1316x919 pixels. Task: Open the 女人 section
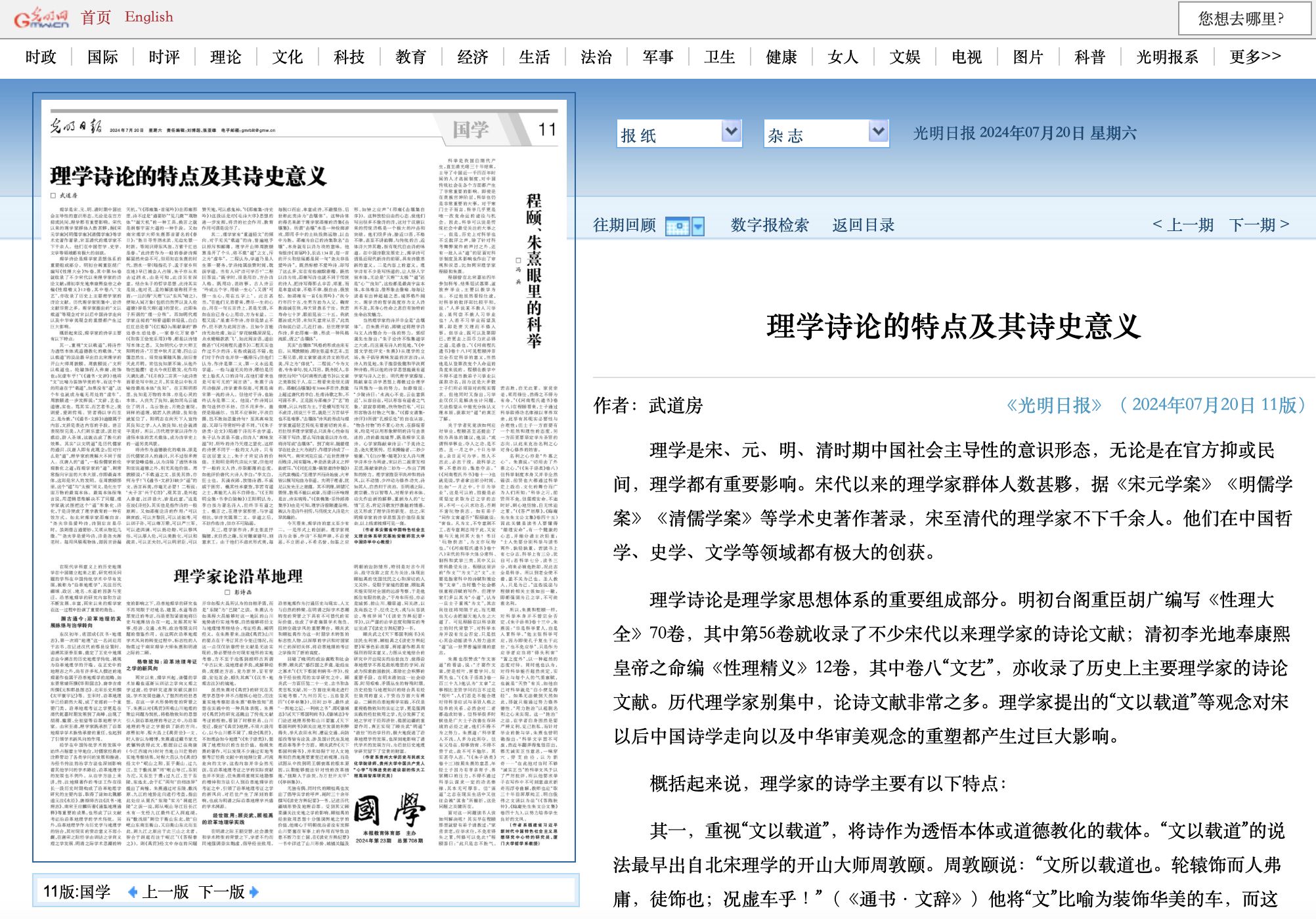tap(843, 57)
